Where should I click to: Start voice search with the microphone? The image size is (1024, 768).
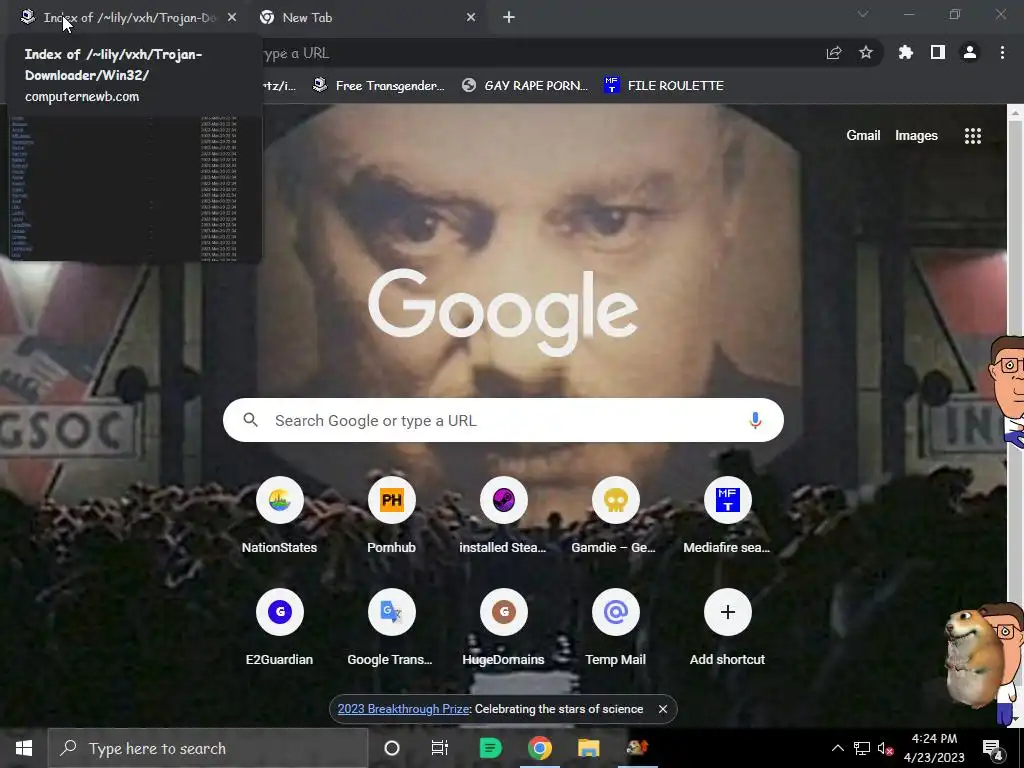[x=755, y=420]
